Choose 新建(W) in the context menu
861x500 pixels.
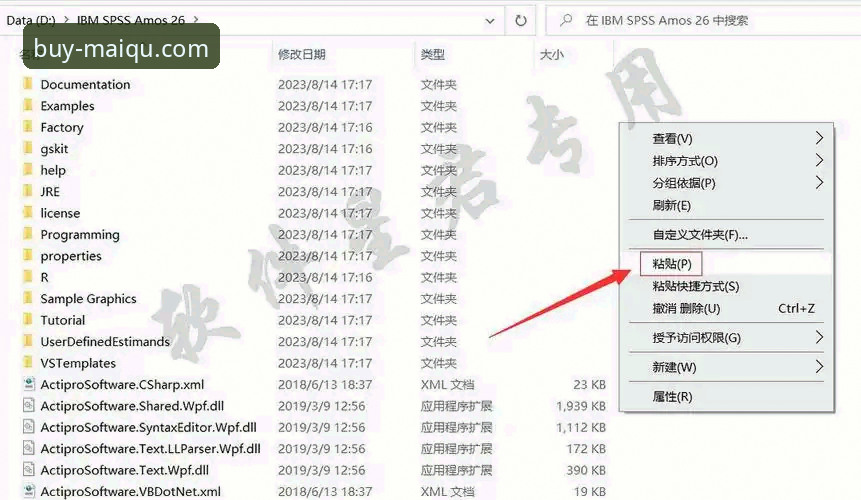tap(726, 367)
